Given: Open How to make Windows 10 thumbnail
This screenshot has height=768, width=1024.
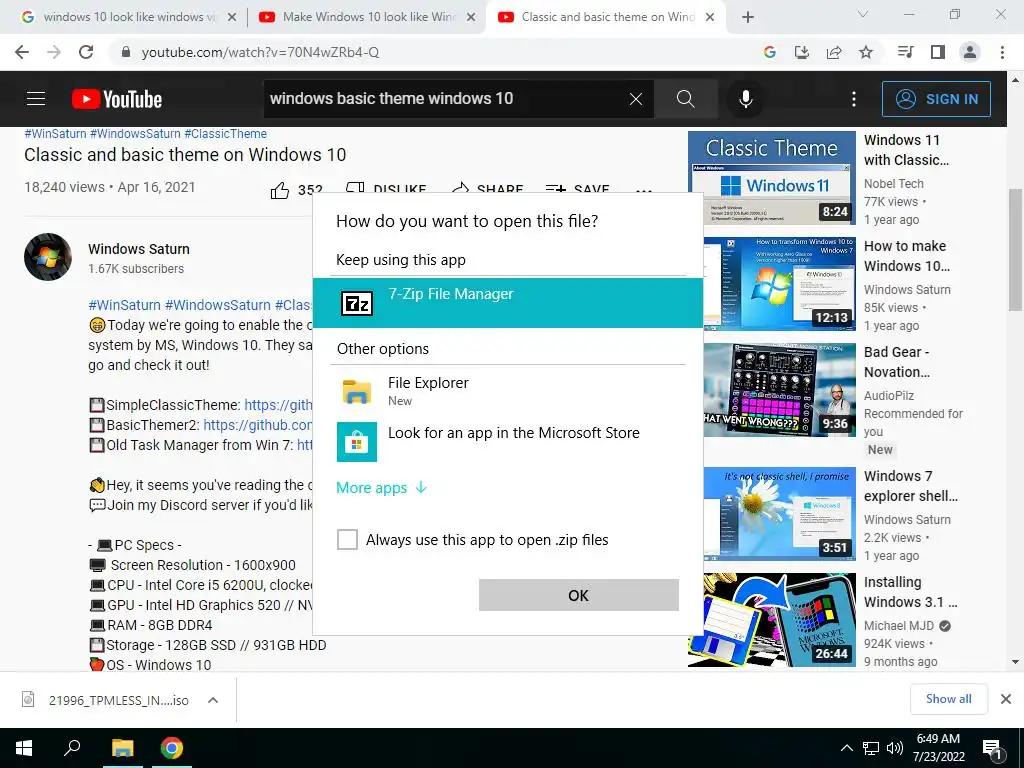Looking at the screenshot, I should tap(780, 283).
